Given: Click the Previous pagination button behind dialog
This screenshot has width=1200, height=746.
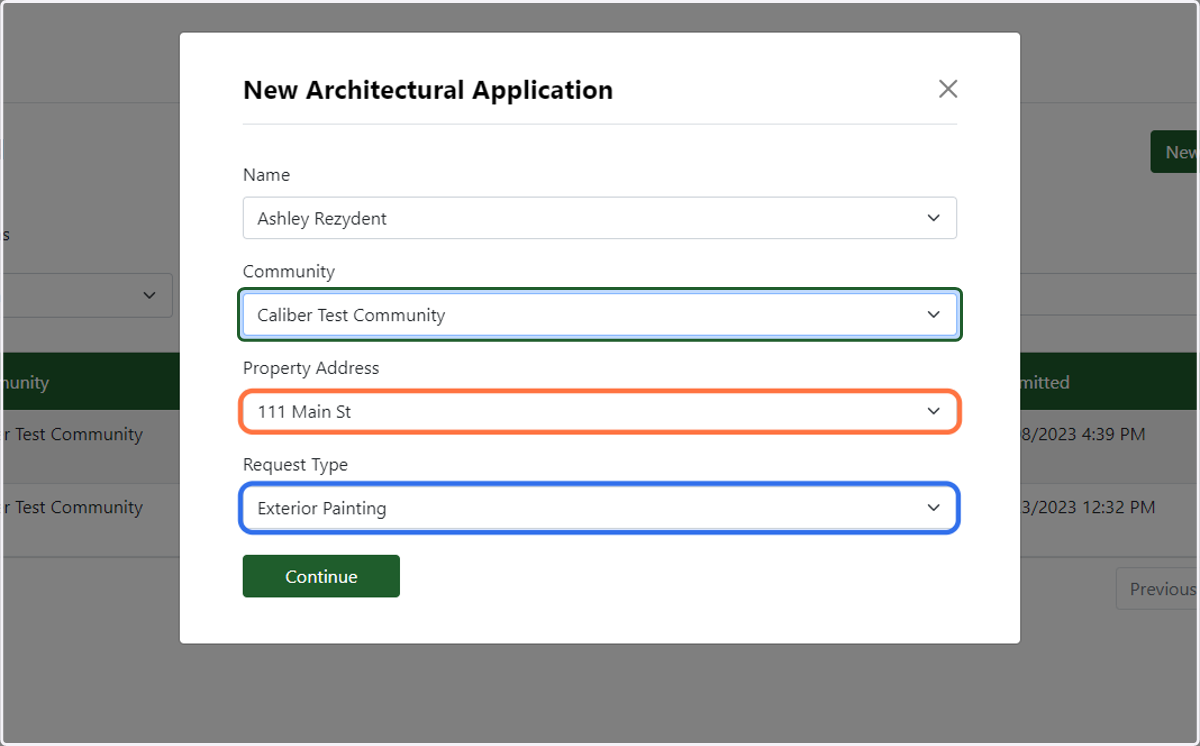Looking at the screenshot, I should [1158, 589].
